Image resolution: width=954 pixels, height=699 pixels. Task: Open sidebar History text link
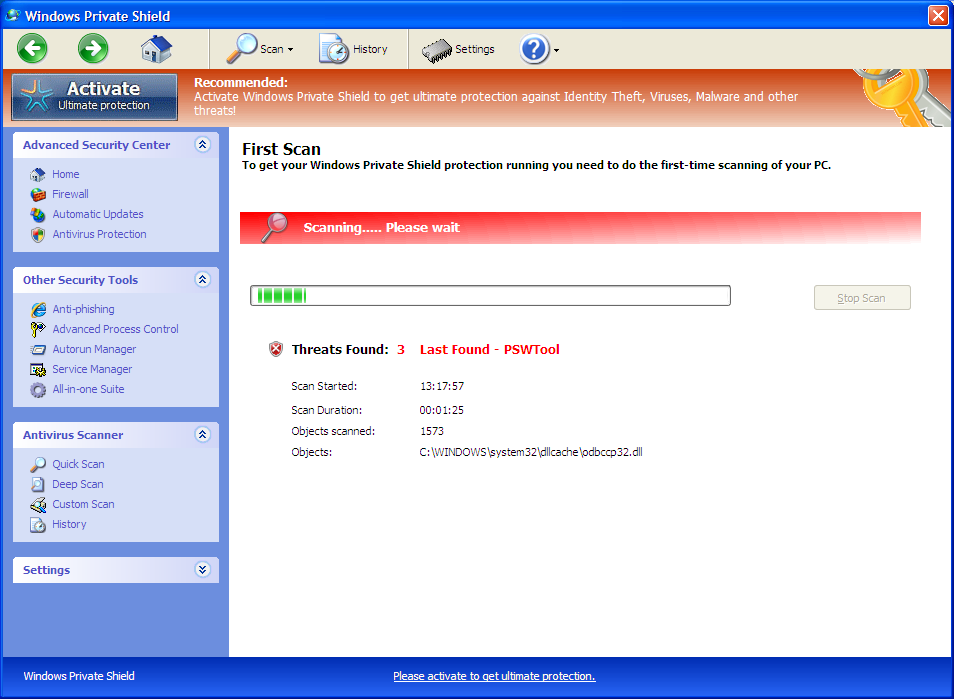(69, 524)
